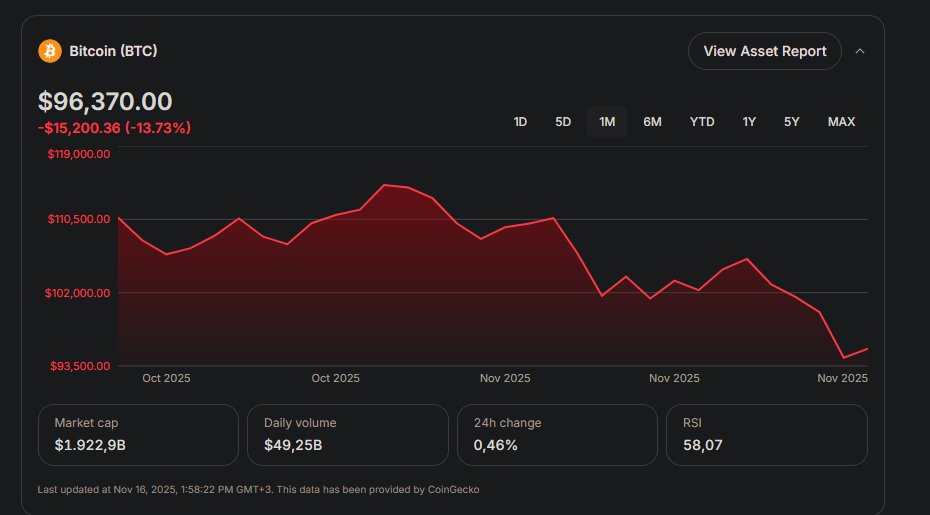Switch chart to 1Y range
This screenshot has height=515, width=930.
point(749,122)
